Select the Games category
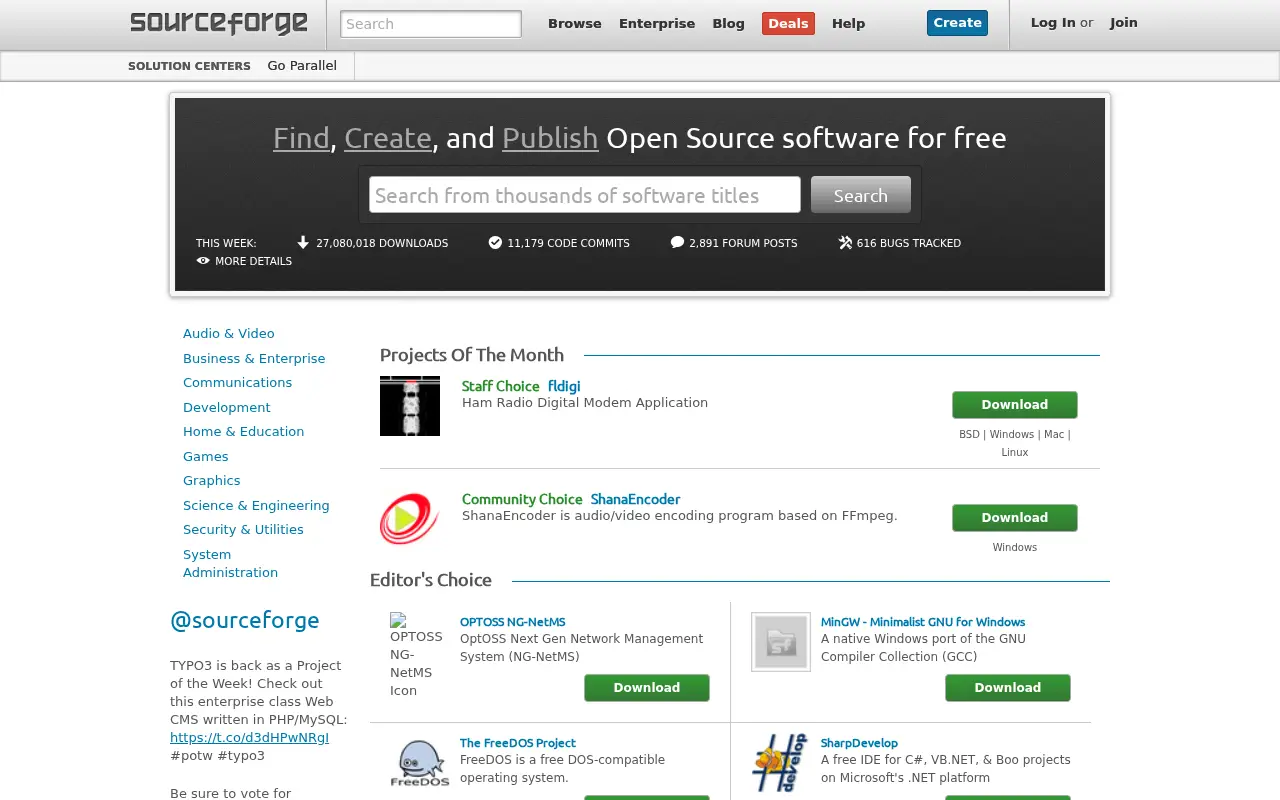Image resolution: width=1280 pixels, height=800 pixels. point(206,457)
